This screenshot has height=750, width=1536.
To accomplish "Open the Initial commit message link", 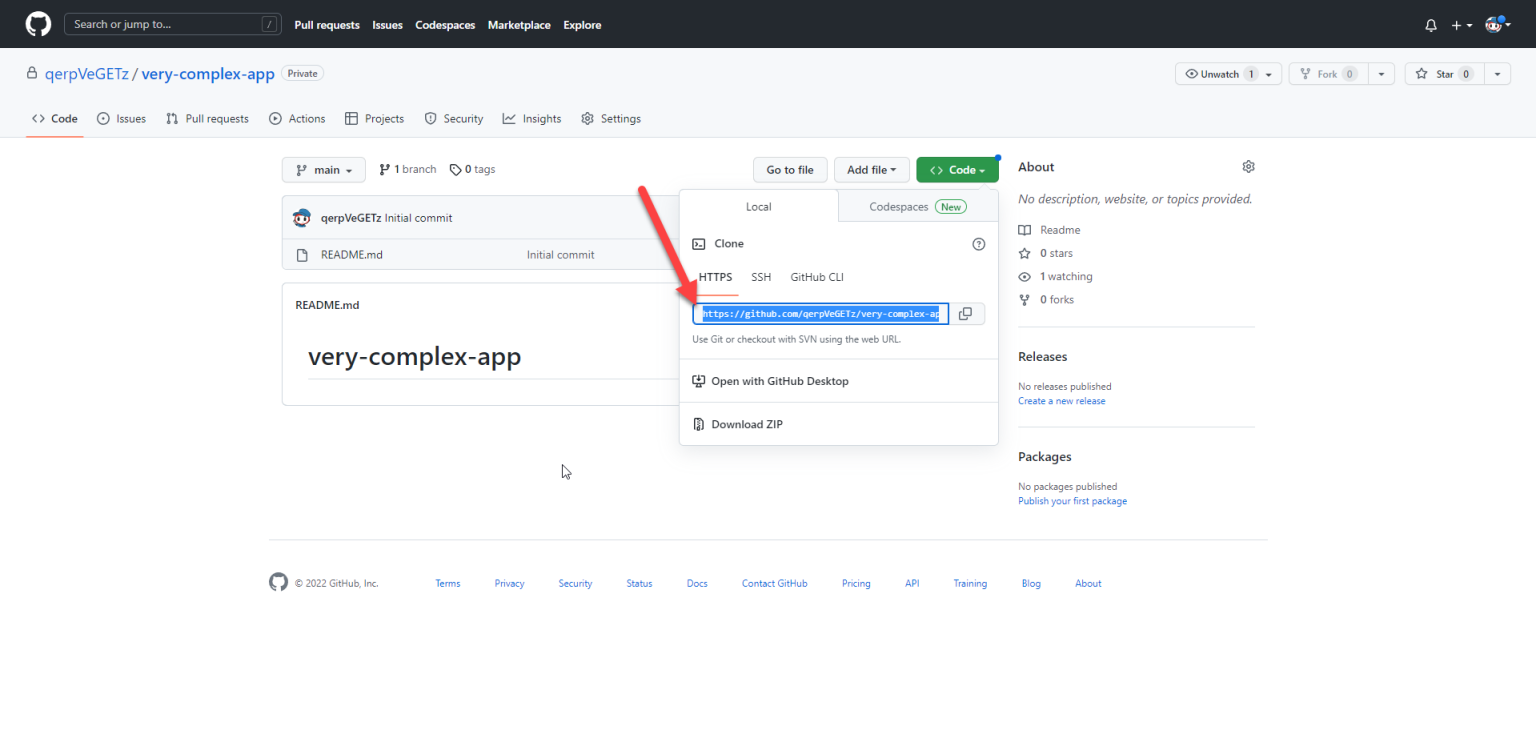I will point(561,255).
